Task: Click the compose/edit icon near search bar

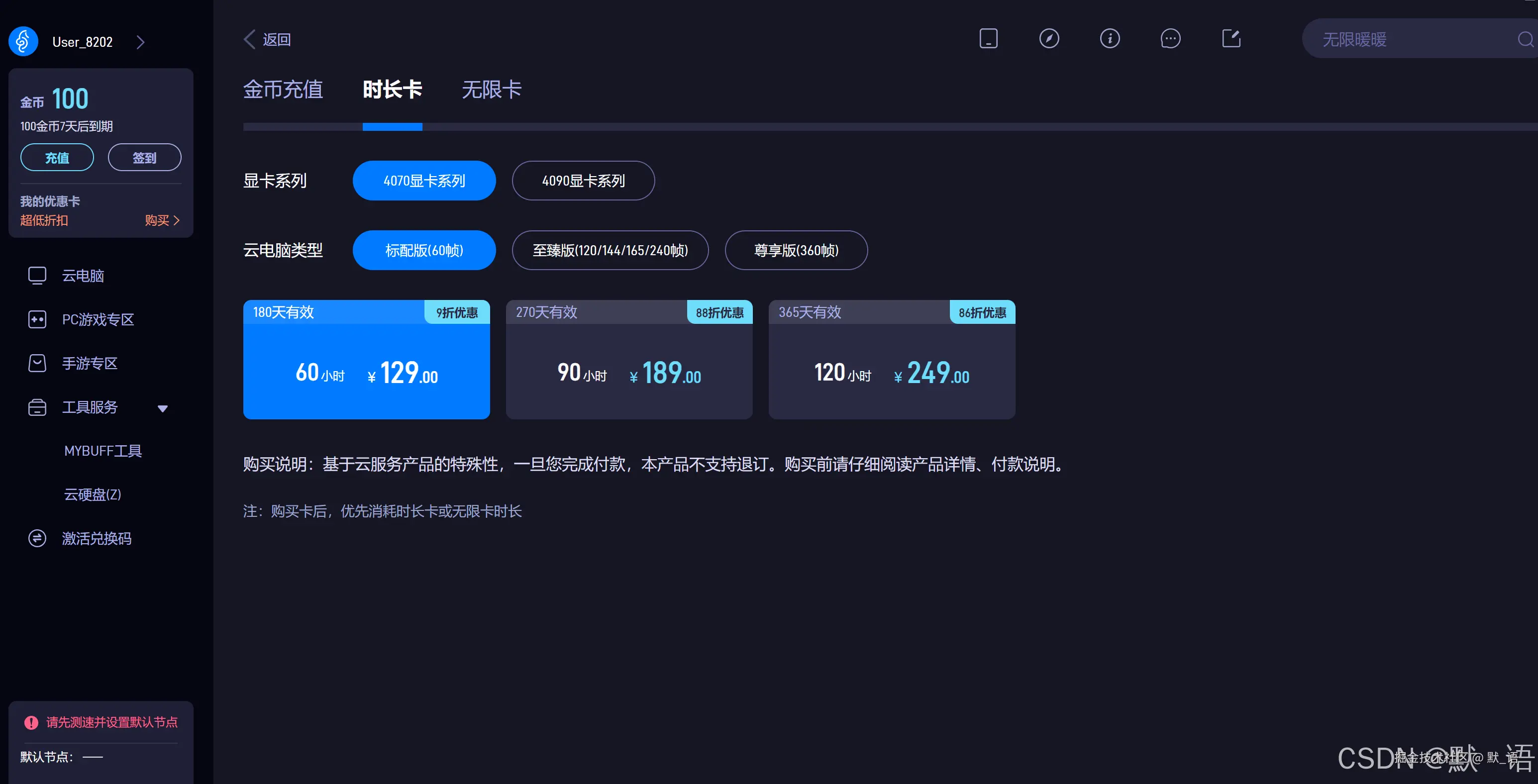Action: (1231, 38)
